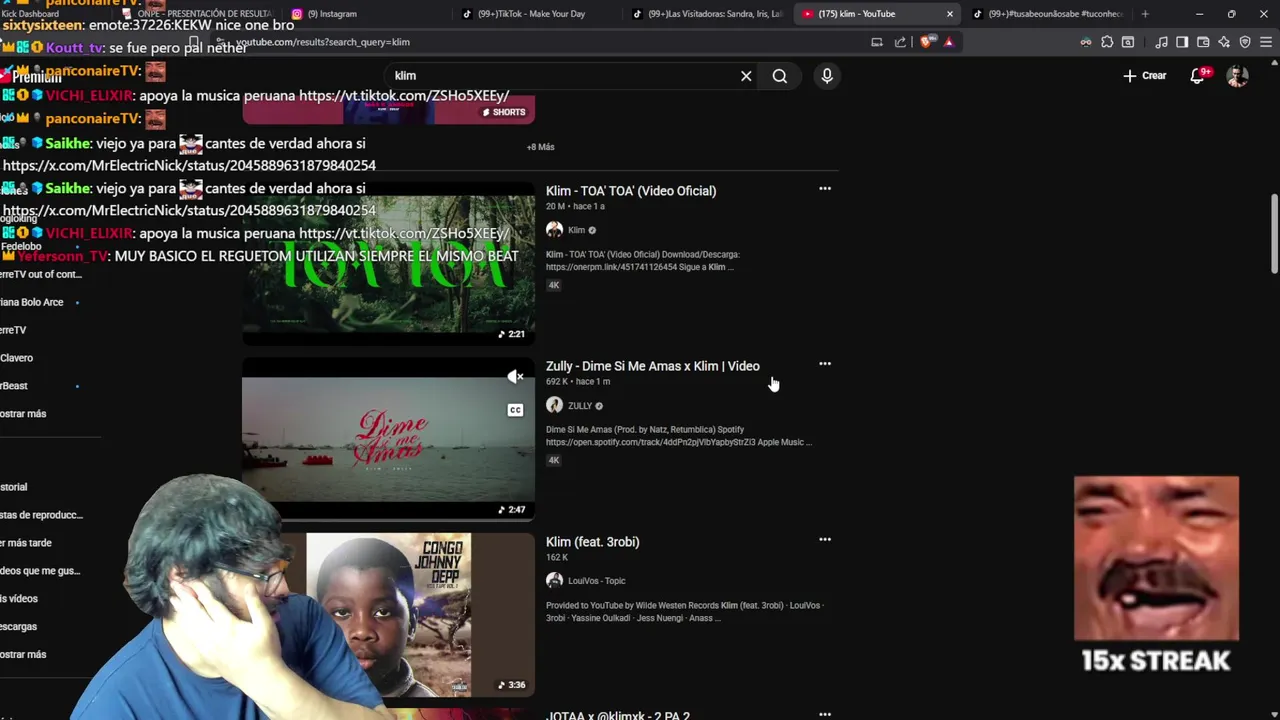The image size is (1280, 720).
Task: Open Leo AI sparkle icon
Action: [x=1224, y=42]
